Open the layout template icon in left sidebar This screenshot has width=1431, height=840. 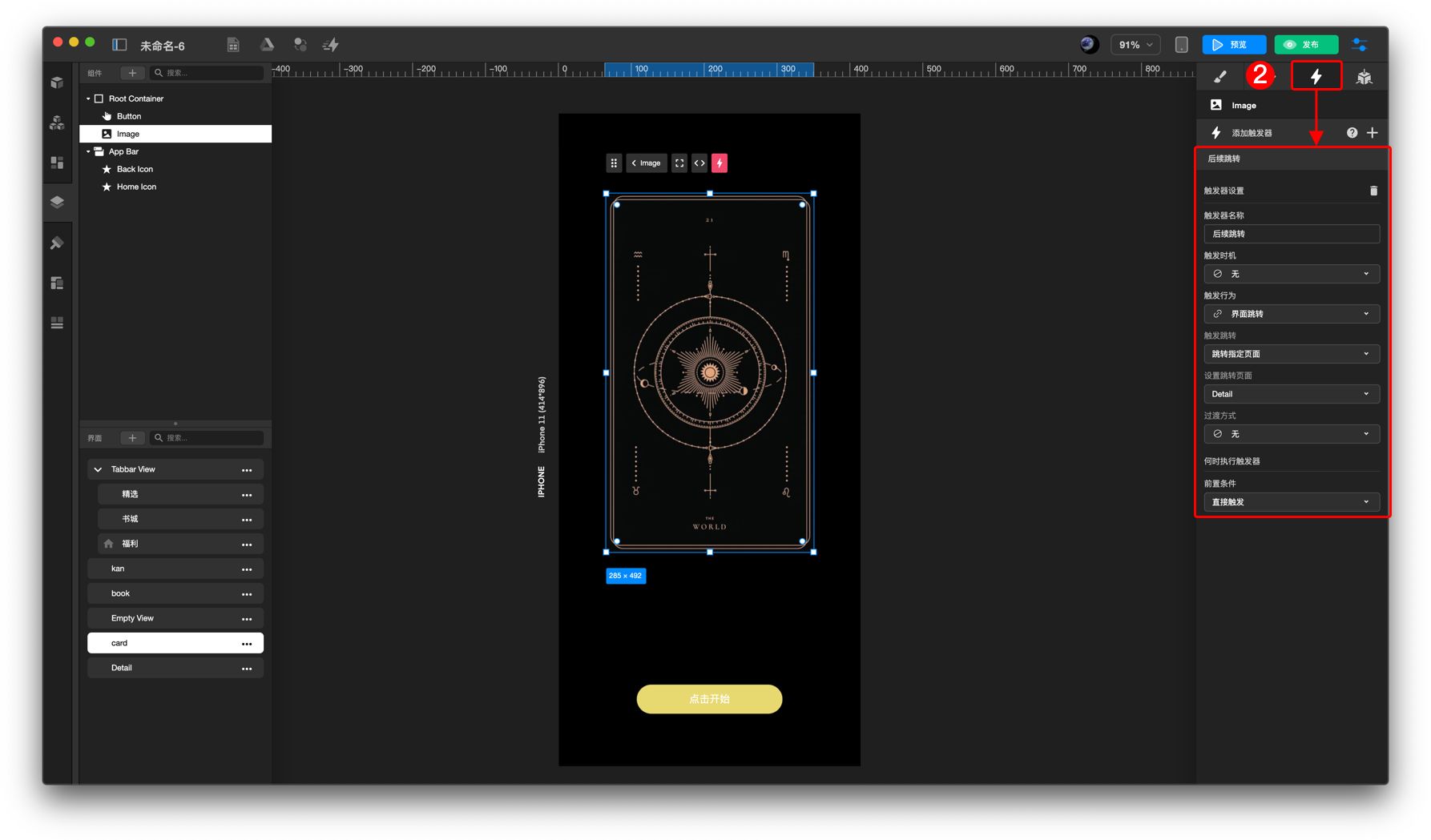[x=57, y=283]
